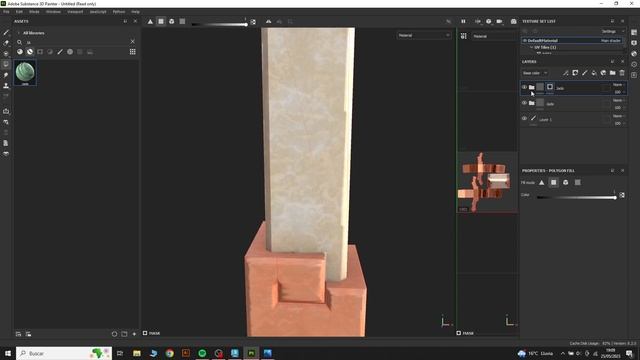640x360 pixels.
Task: Hide the Layer 1 paint layer
Action: [x=524, y=118]
